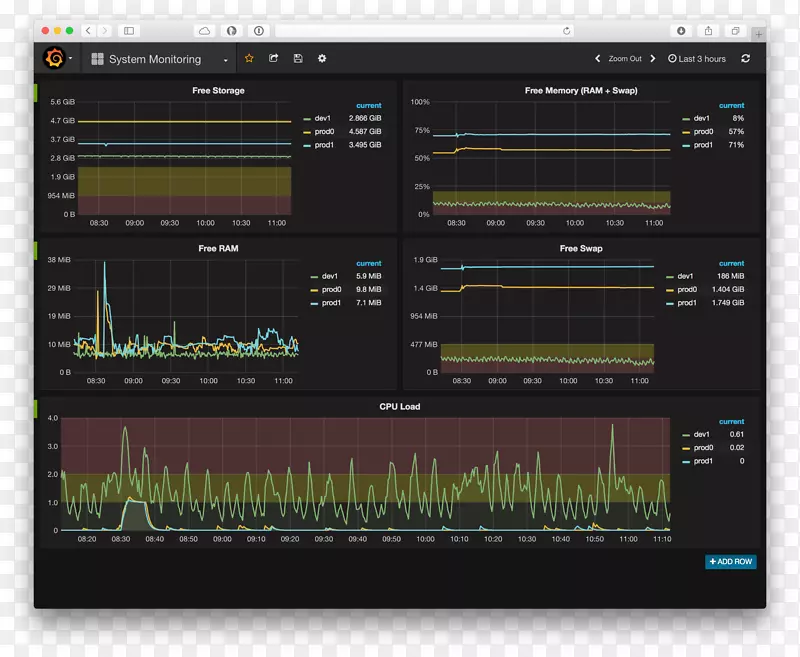800x657 pixels.
Task: Toggle the prod0 series in CPU Load legend
Action: coord(700,447)
